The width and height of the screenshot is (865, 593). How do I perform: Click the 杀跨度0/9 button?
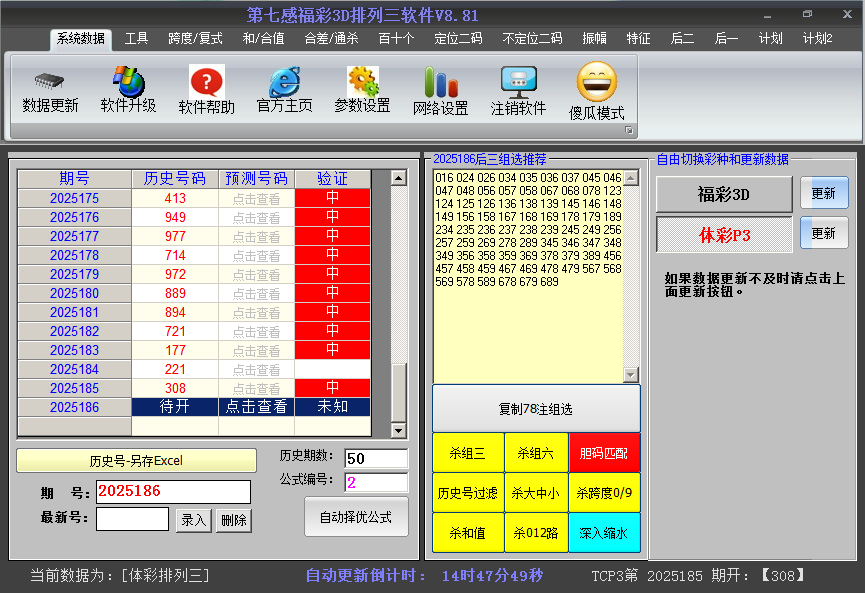(604, 493)
